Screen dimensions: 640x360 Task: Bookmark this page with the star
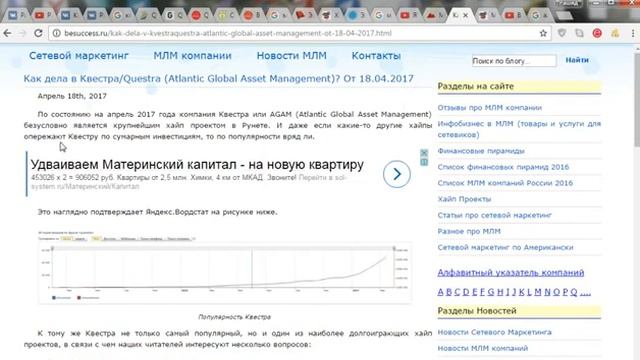543,33
